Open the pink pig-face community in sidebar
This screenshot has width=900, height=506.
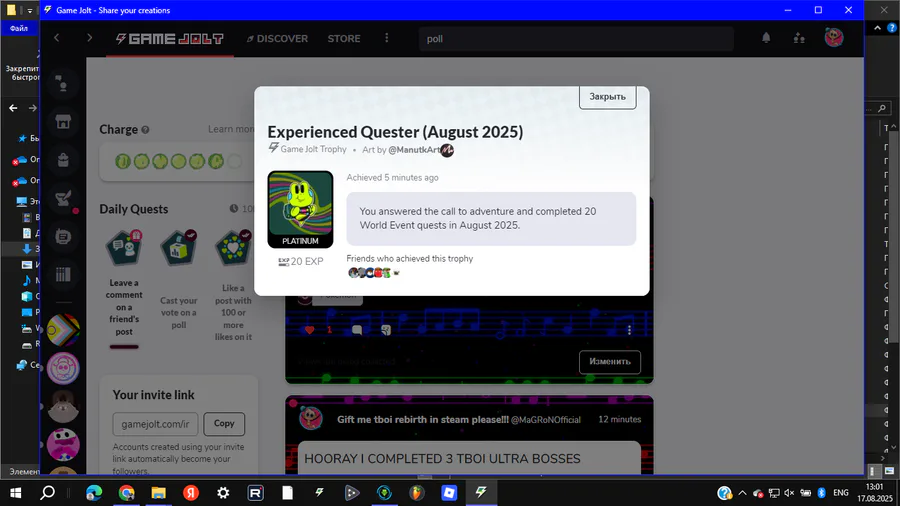pyautogui.click(x=63, y=368)
